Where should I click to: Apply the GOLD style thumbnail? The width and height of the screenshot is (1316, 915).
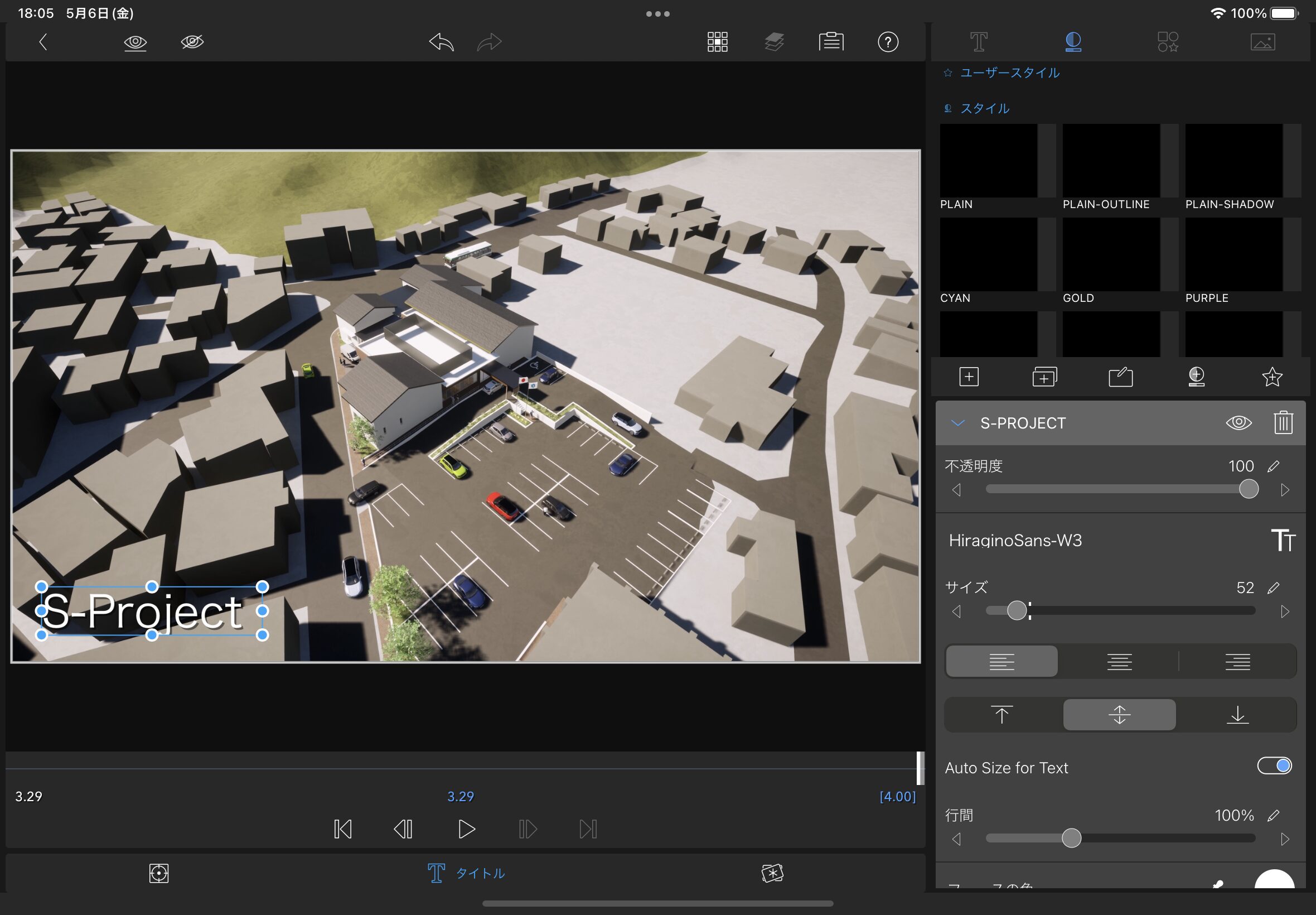pos(1110,255)
